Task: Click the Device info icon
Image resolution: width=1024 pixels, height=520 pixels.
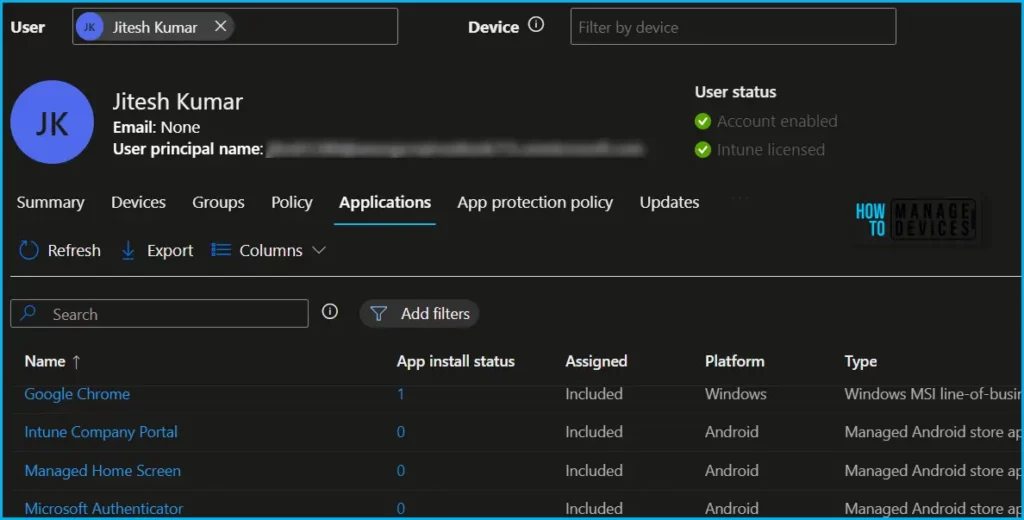Action: click(536, 25)
